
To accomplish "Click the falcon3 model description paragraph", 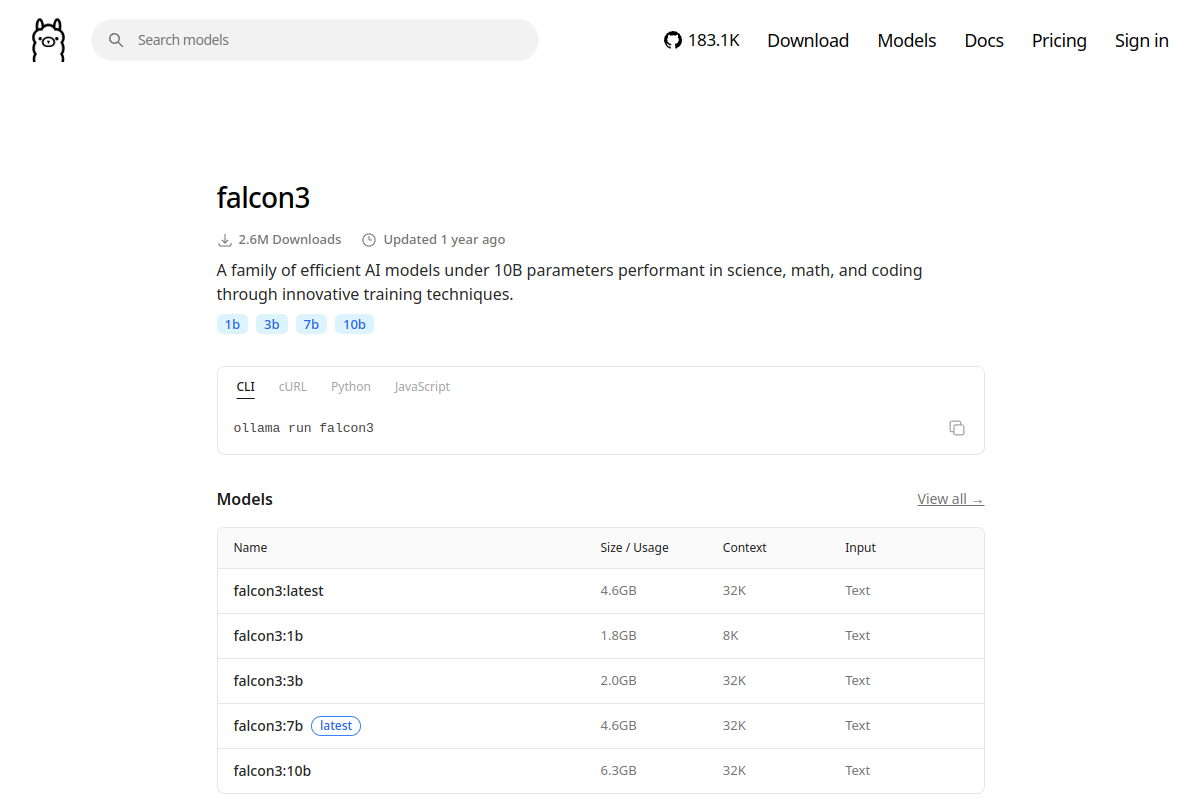I will tap(569, 283).
